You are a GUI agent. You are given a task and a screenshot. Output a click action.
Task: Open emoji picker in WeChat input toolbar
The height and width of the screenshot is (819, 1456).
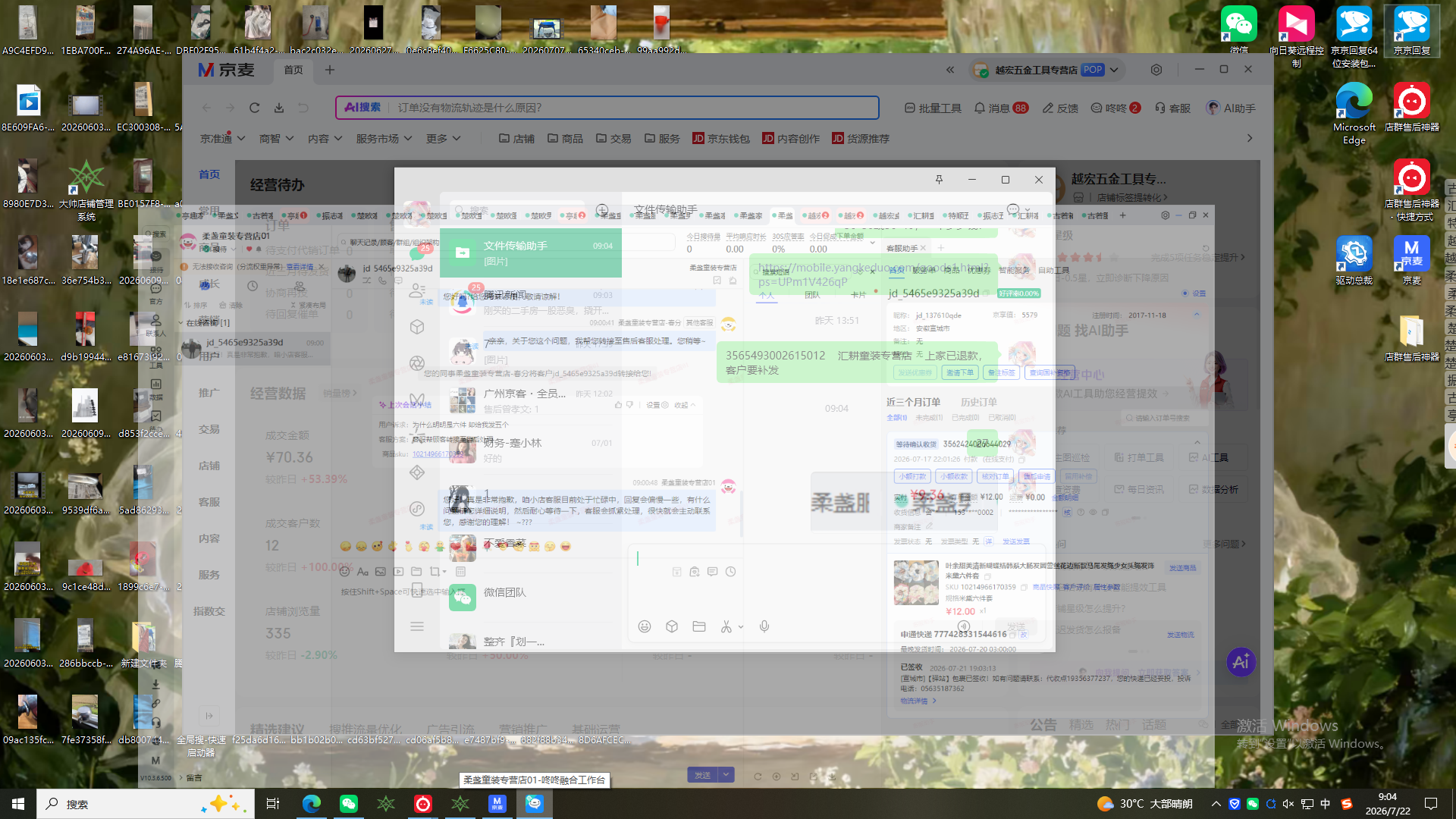coord(645,626)
